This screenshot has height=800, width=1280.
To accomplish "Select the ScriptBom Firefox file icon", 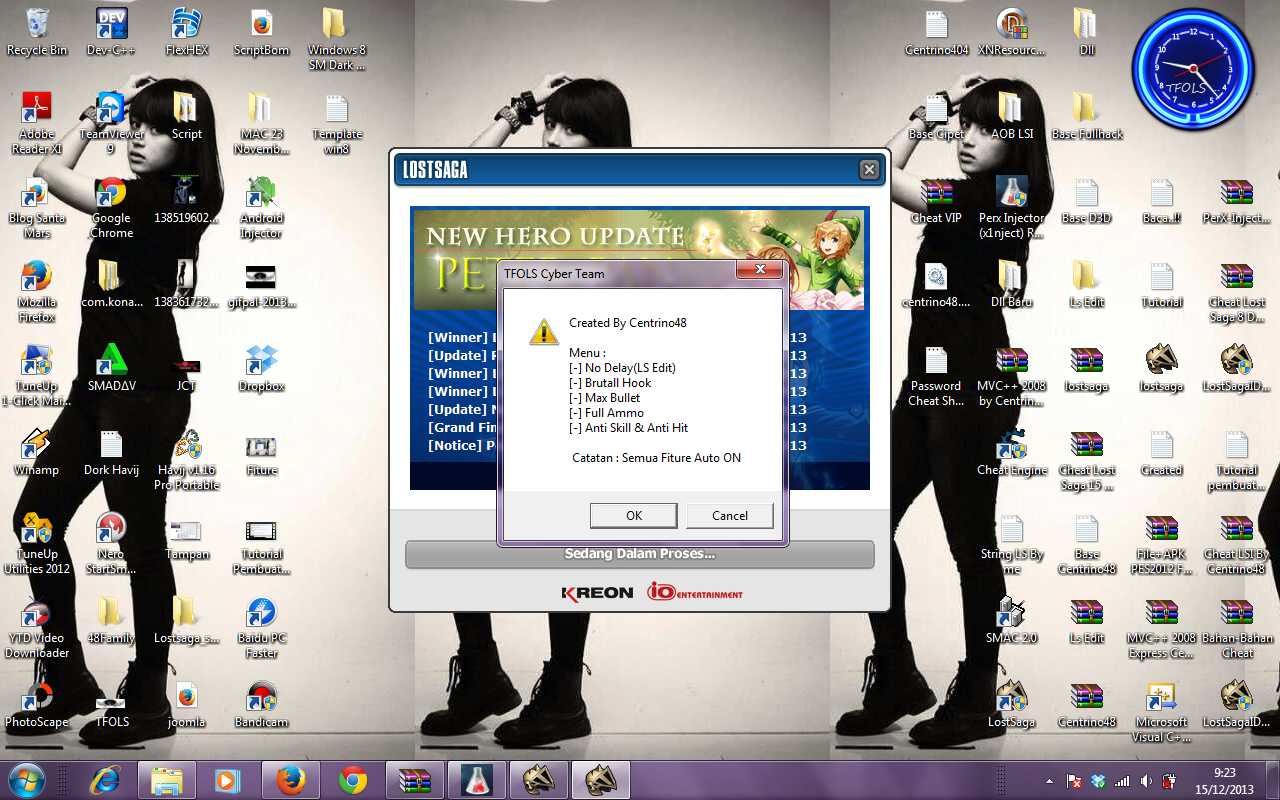I will 261,32.
